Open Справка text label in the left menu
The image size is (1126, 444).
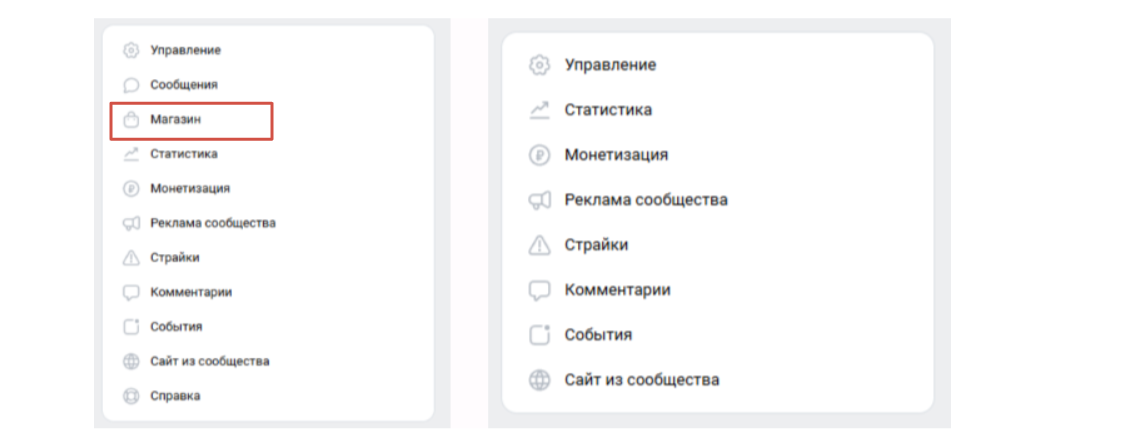coord(175,396)
